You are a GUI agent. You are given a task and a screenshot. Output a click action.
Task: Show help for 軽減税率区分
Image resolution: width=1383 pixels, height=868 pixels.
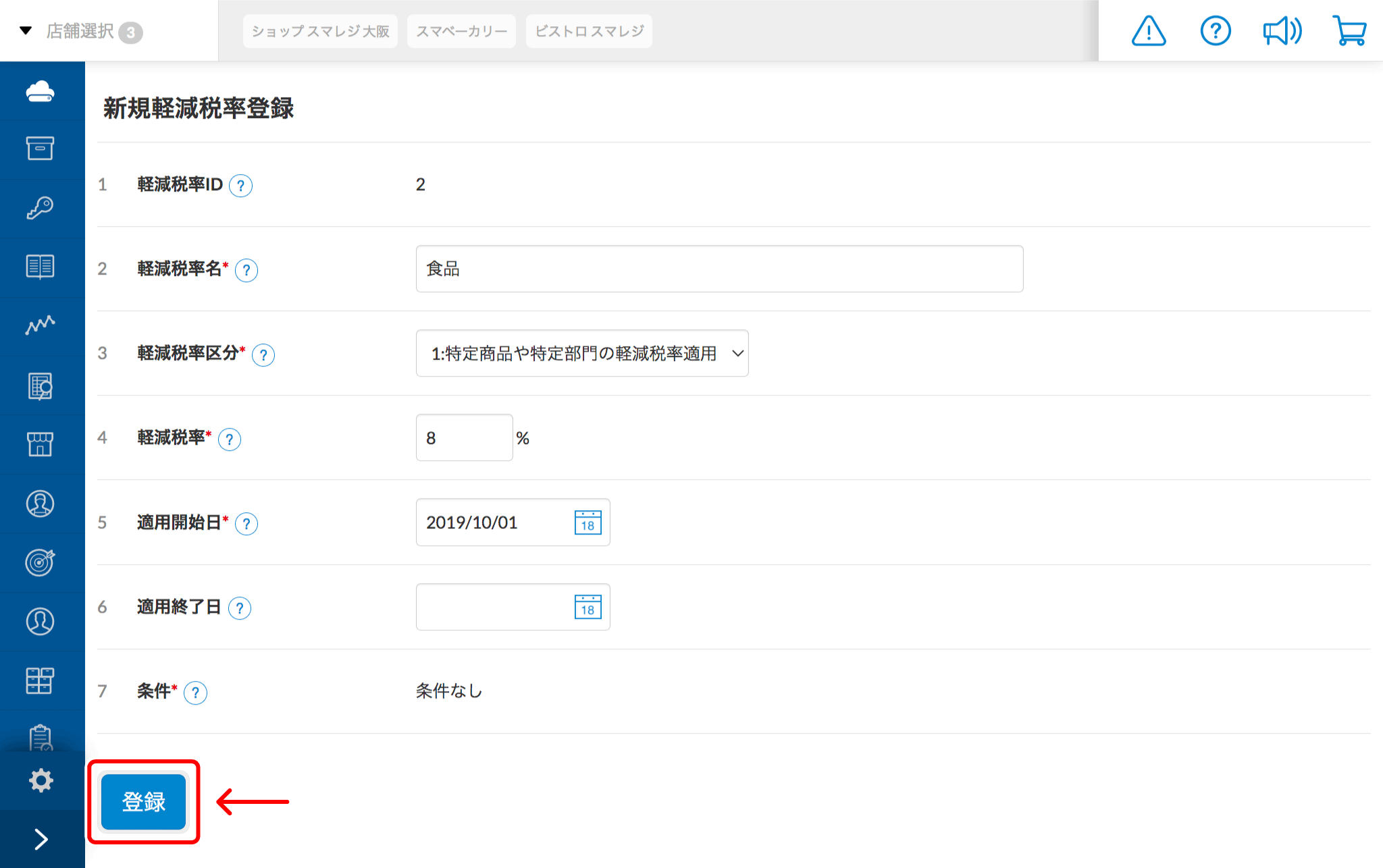point(263,355)
